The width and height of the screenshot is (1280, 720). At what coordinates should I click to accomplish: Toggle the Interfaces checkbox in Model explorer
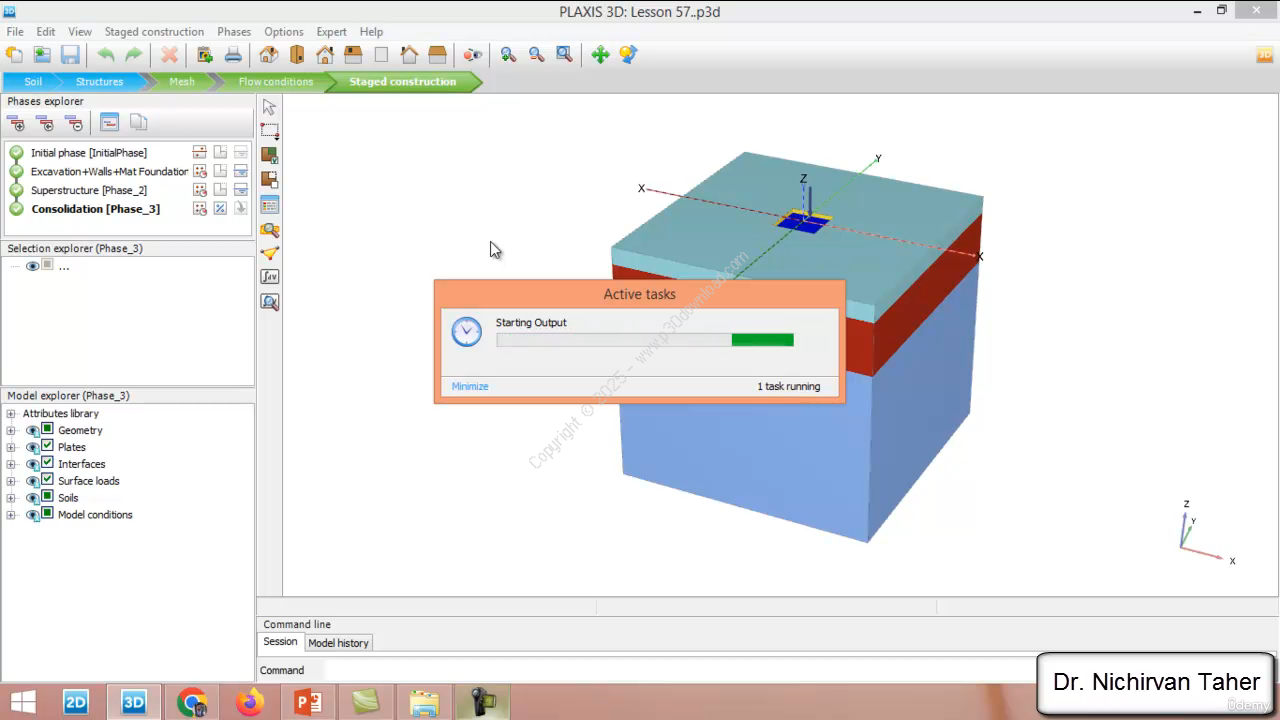pos(47,463)
